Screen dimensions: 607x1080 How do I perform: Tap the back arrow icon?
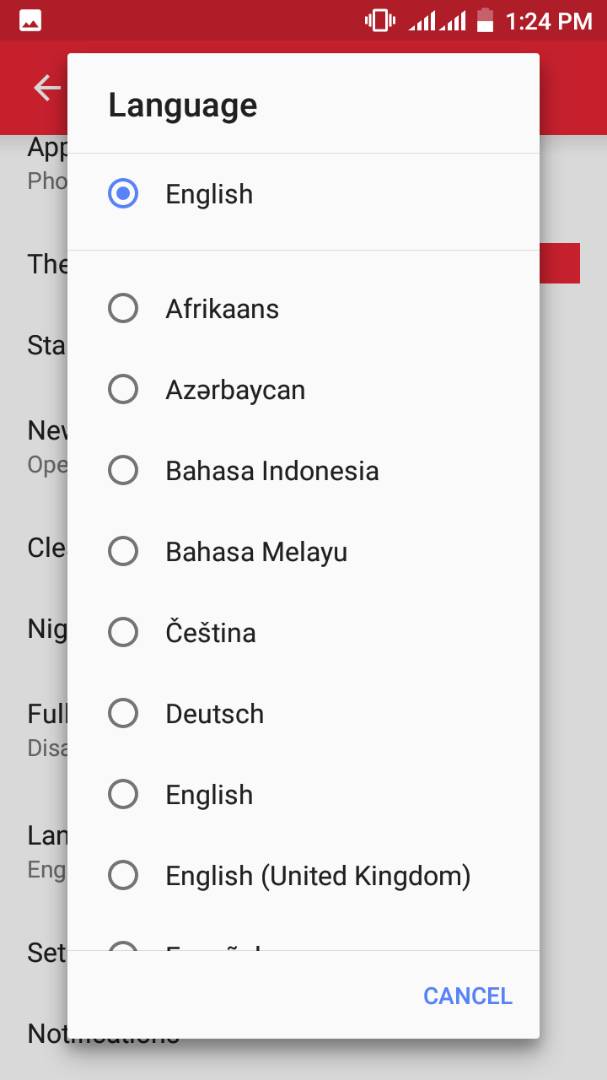(47, 88)
